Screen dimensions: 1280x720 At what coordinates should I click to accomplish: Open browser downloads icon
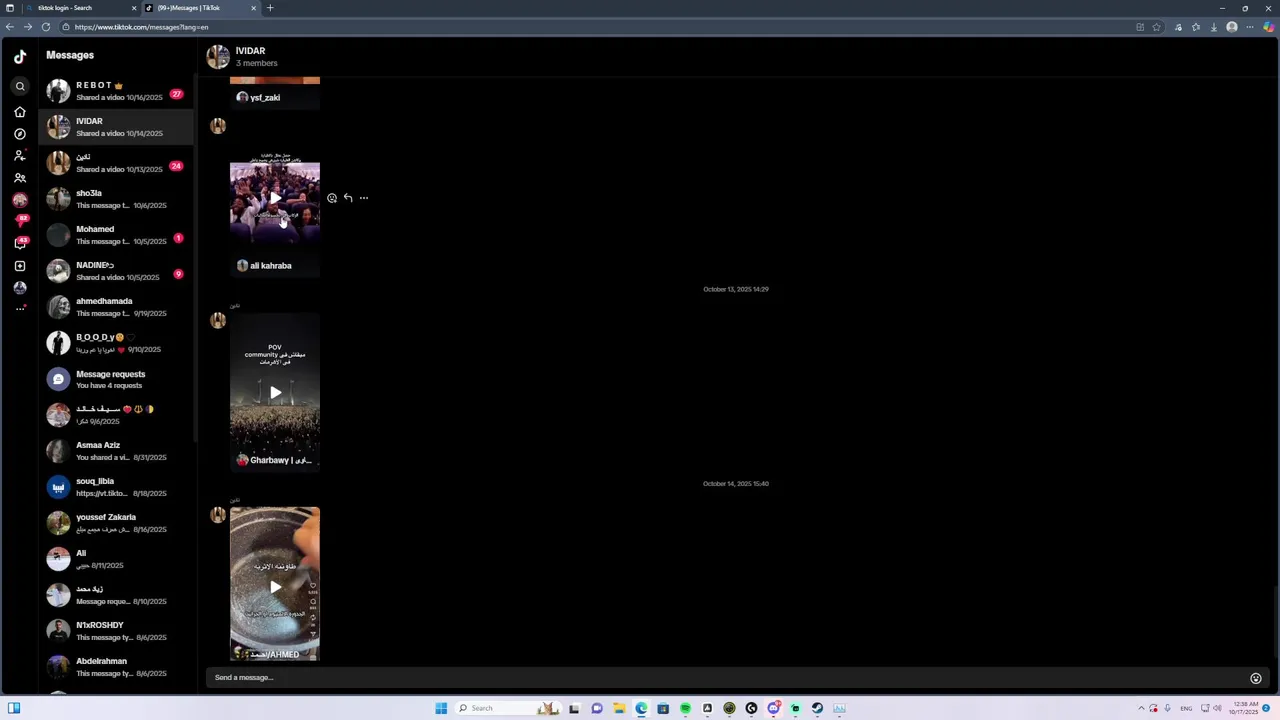coord(1214,27)
